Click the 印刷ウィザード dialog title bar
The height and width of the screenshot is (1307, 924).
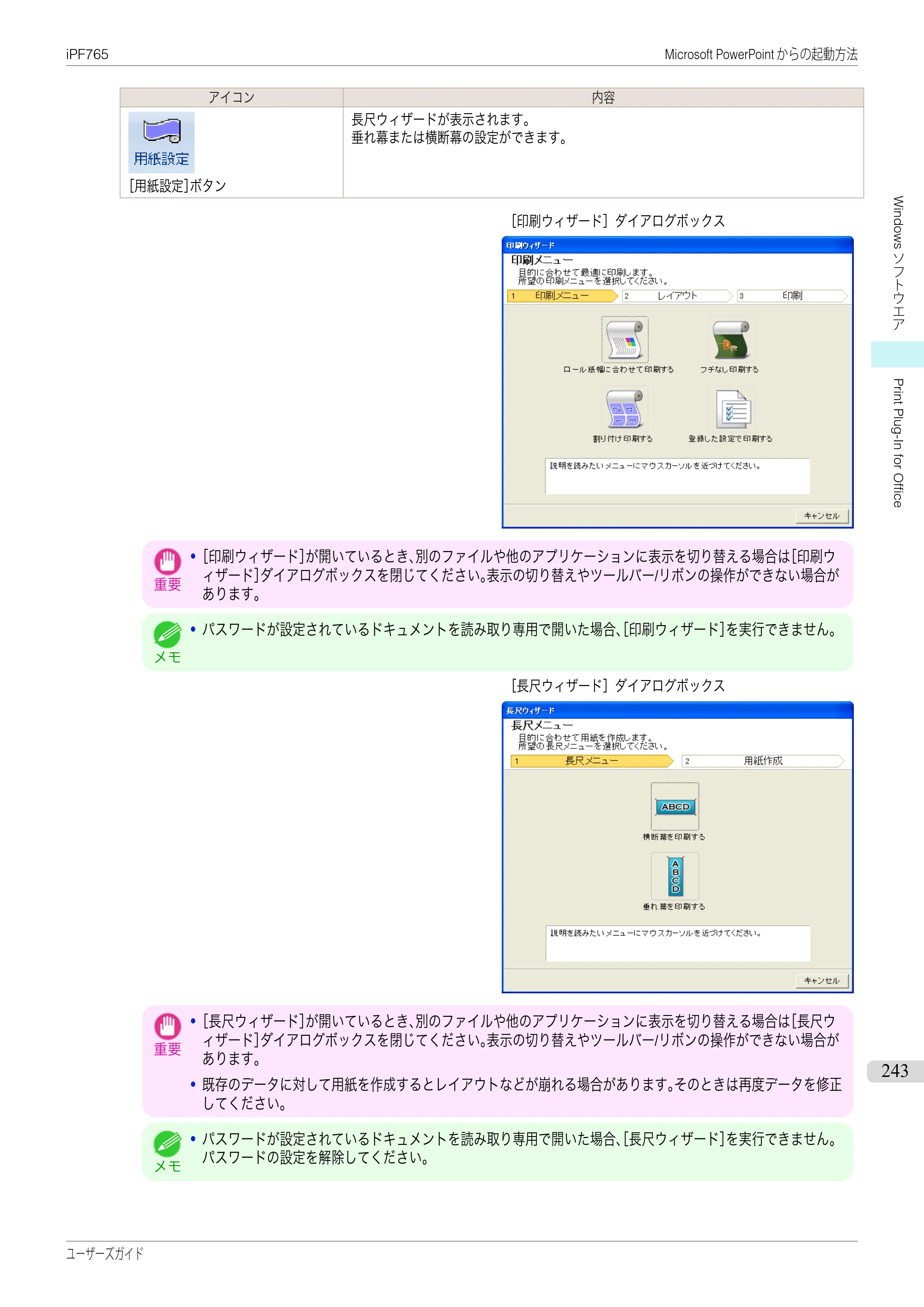pyautogui.click(x=677, y=245)
